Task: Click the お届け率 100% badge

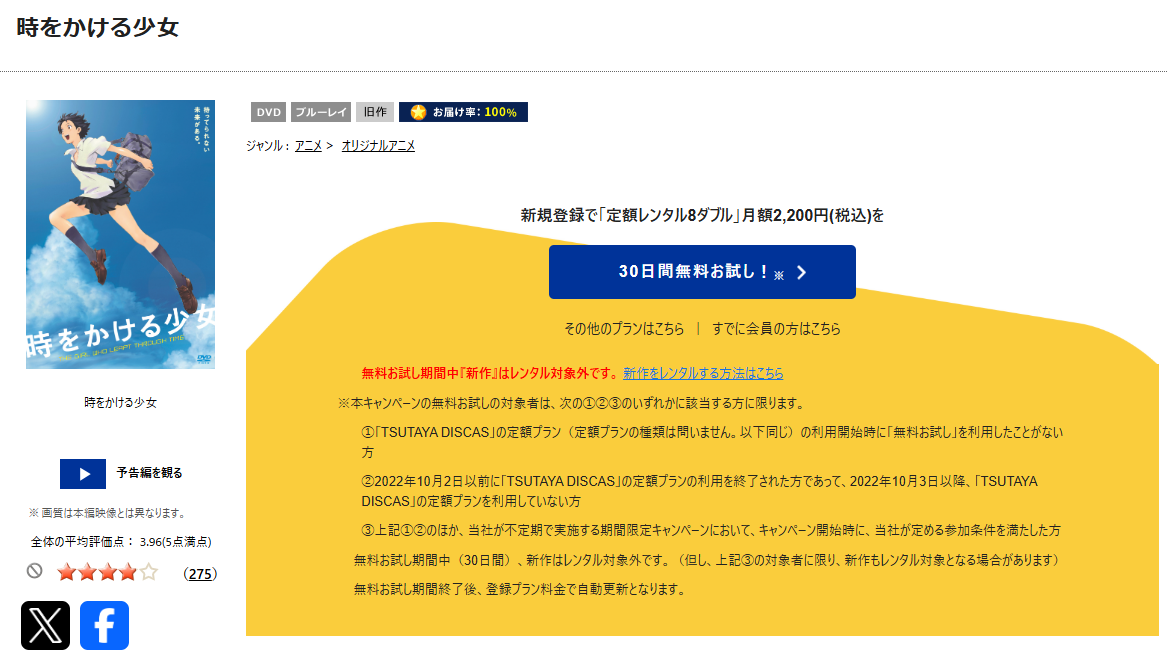Action: click(463, 112)
